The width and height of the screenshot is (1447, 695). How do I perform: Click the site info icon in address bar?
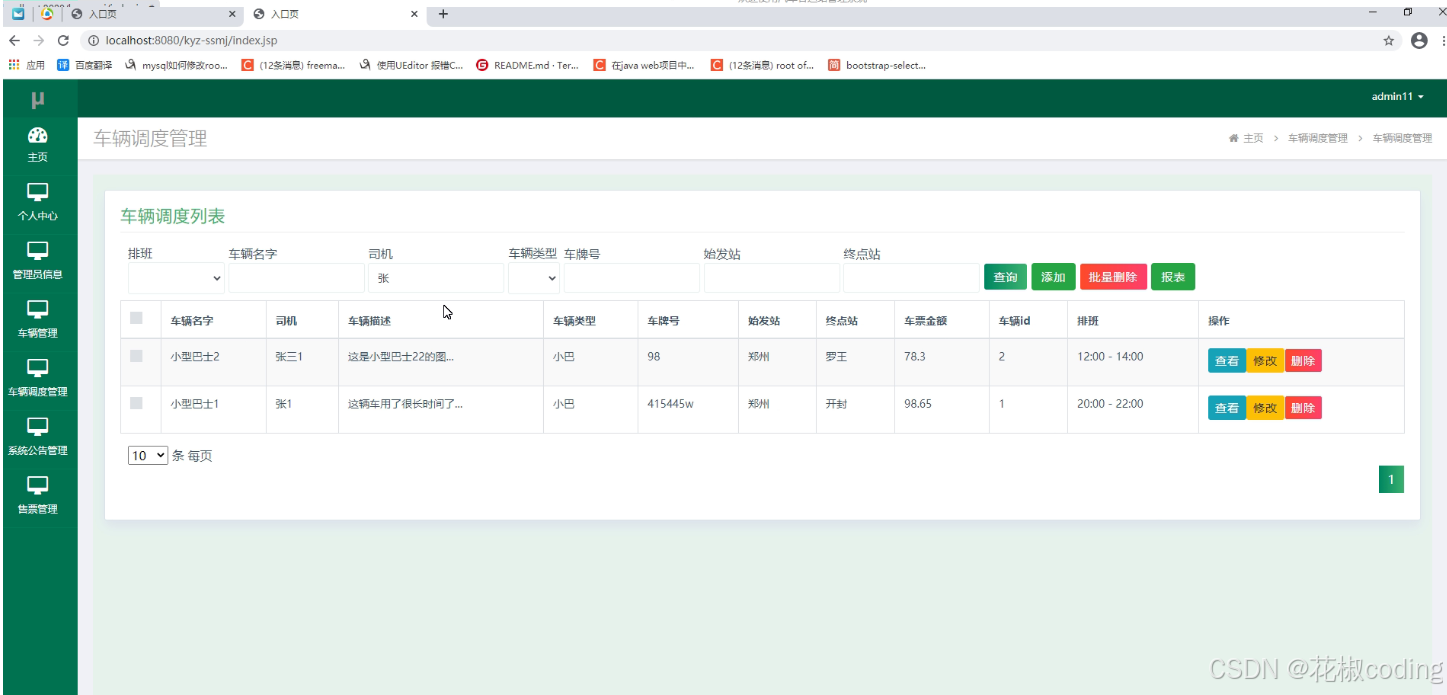(x=92, y=41)
